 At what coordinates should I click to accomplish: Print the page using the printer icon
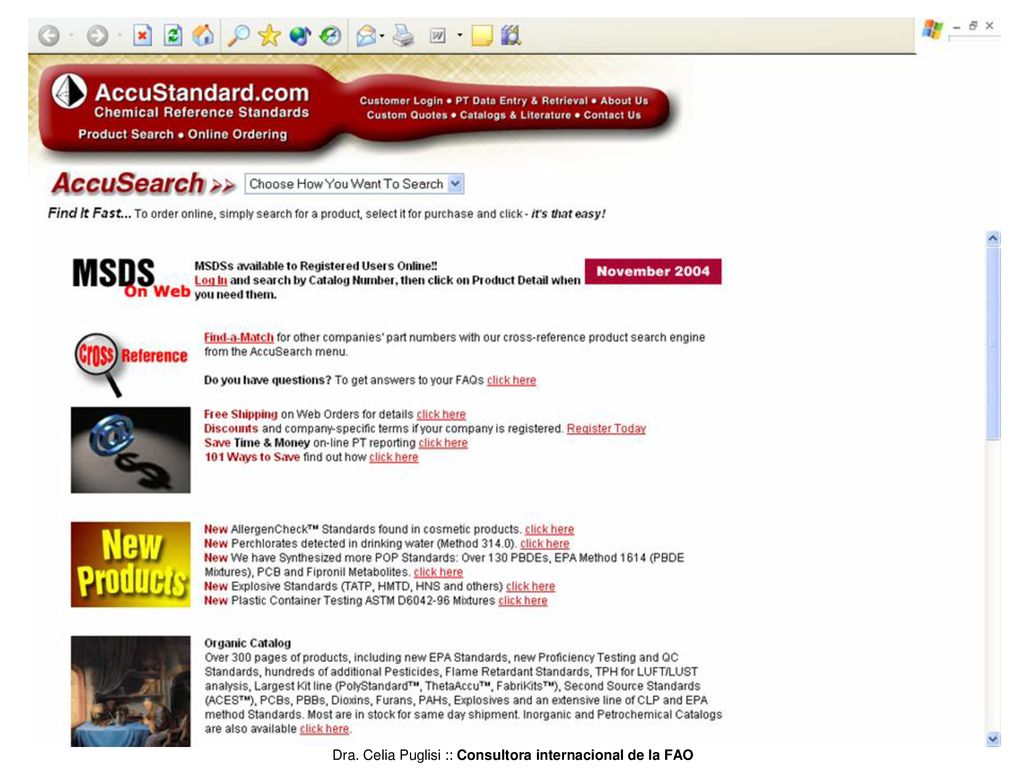click(x=403, y=35)
